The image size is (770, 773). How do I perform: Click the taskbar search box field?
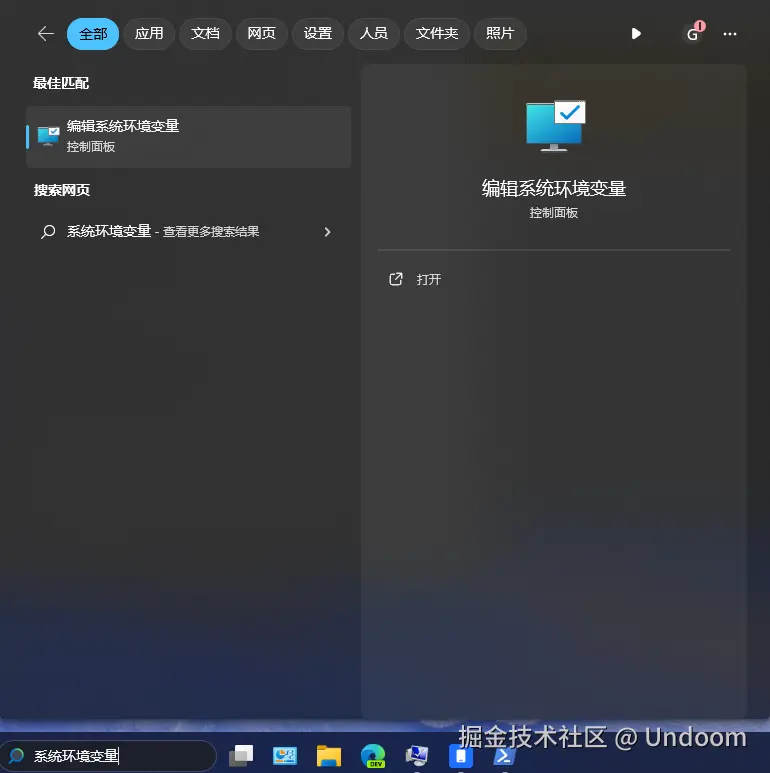point(108,755)
